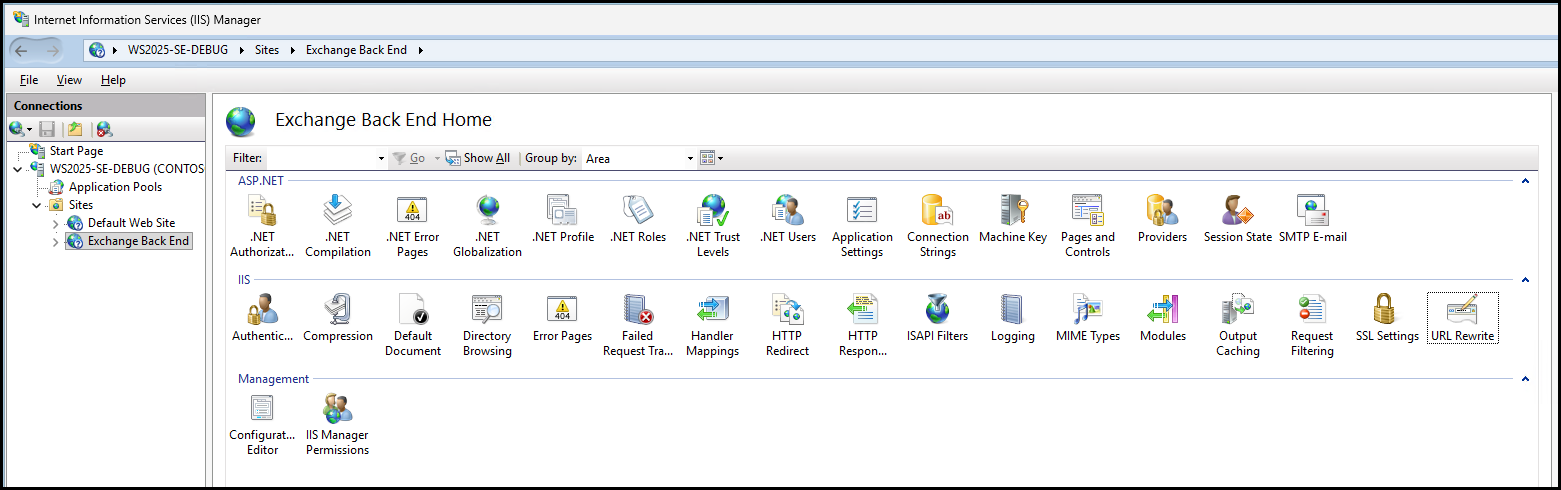Screen dimensions: 1561x490
Task: Open .NET Users feature
Action: coord(788,219)
